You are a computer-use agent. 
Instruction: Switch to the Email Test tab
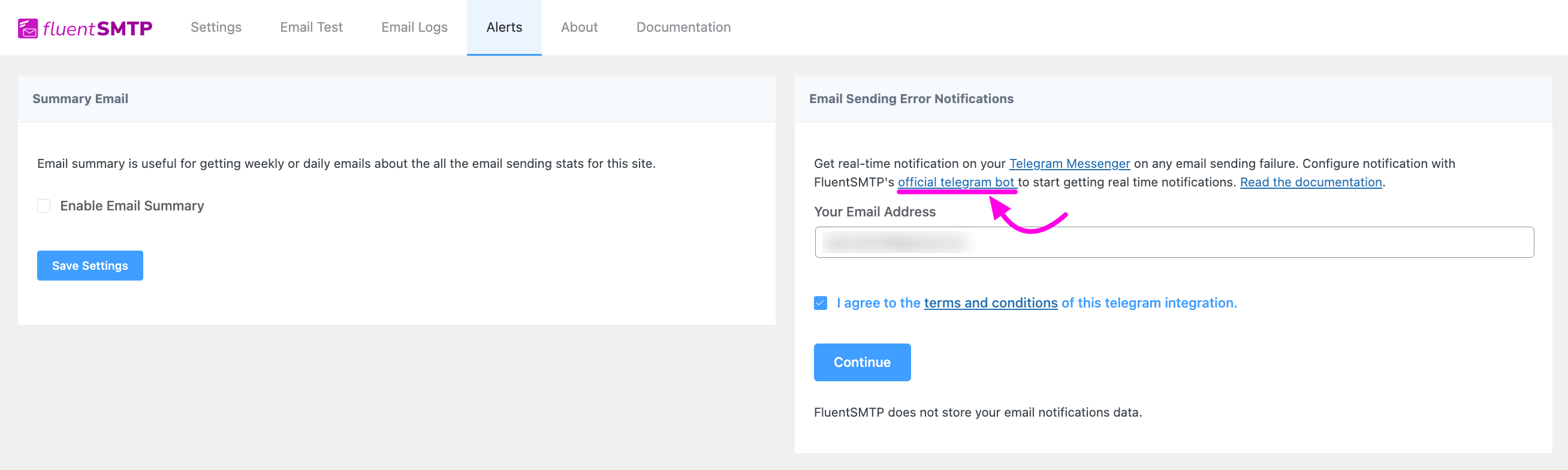311,28
